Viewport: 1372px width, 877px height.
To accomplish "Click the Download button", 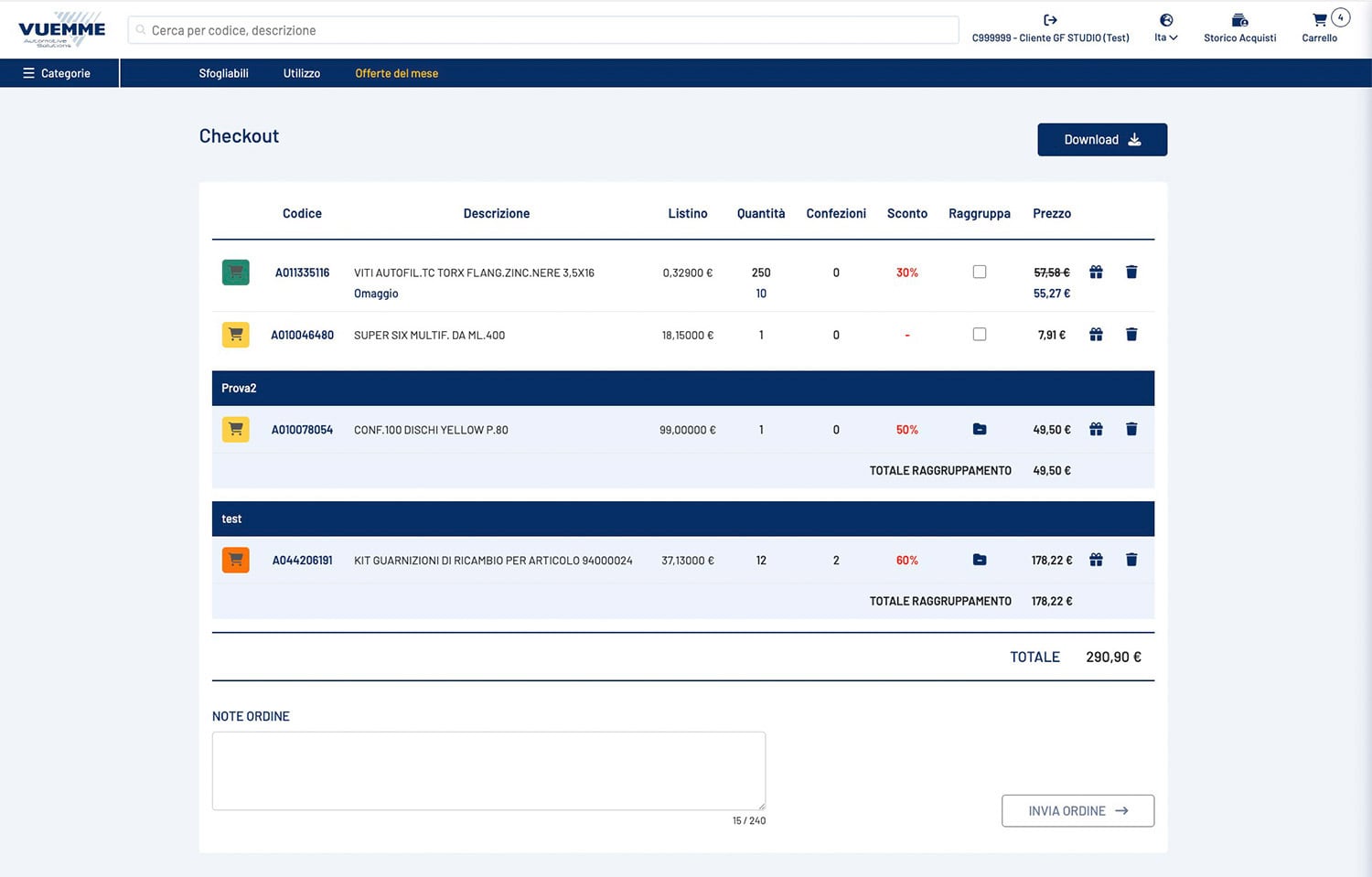I will coord(1101,140).
